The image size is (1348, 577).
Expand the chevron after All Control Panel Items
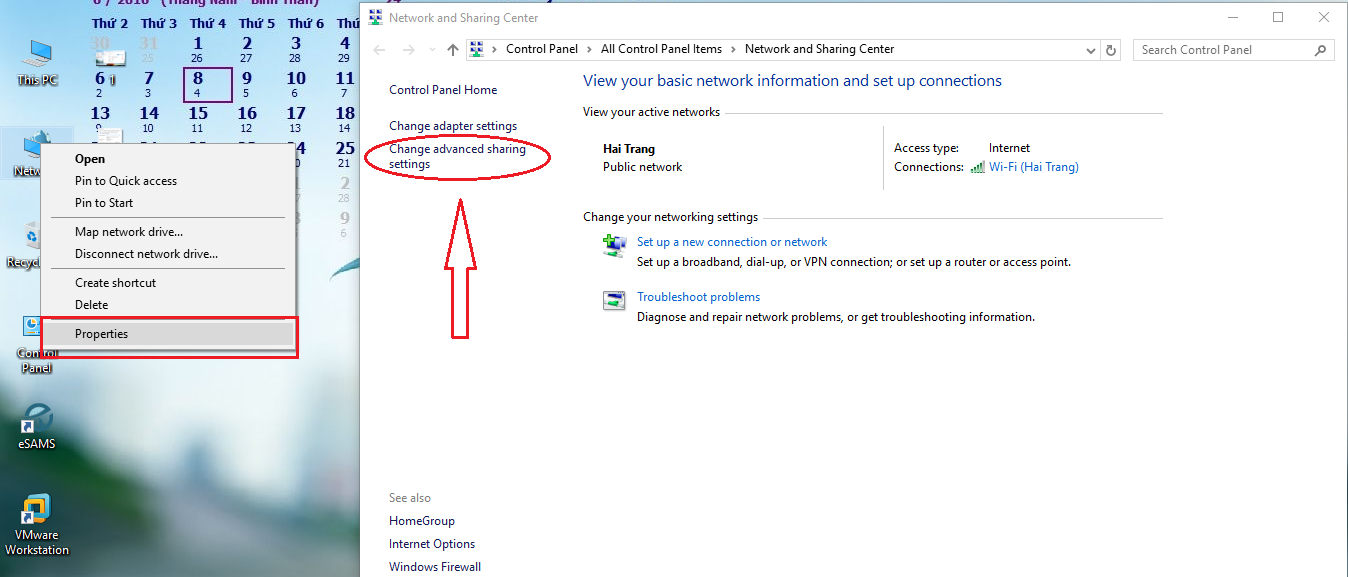(x=733, y=49)
